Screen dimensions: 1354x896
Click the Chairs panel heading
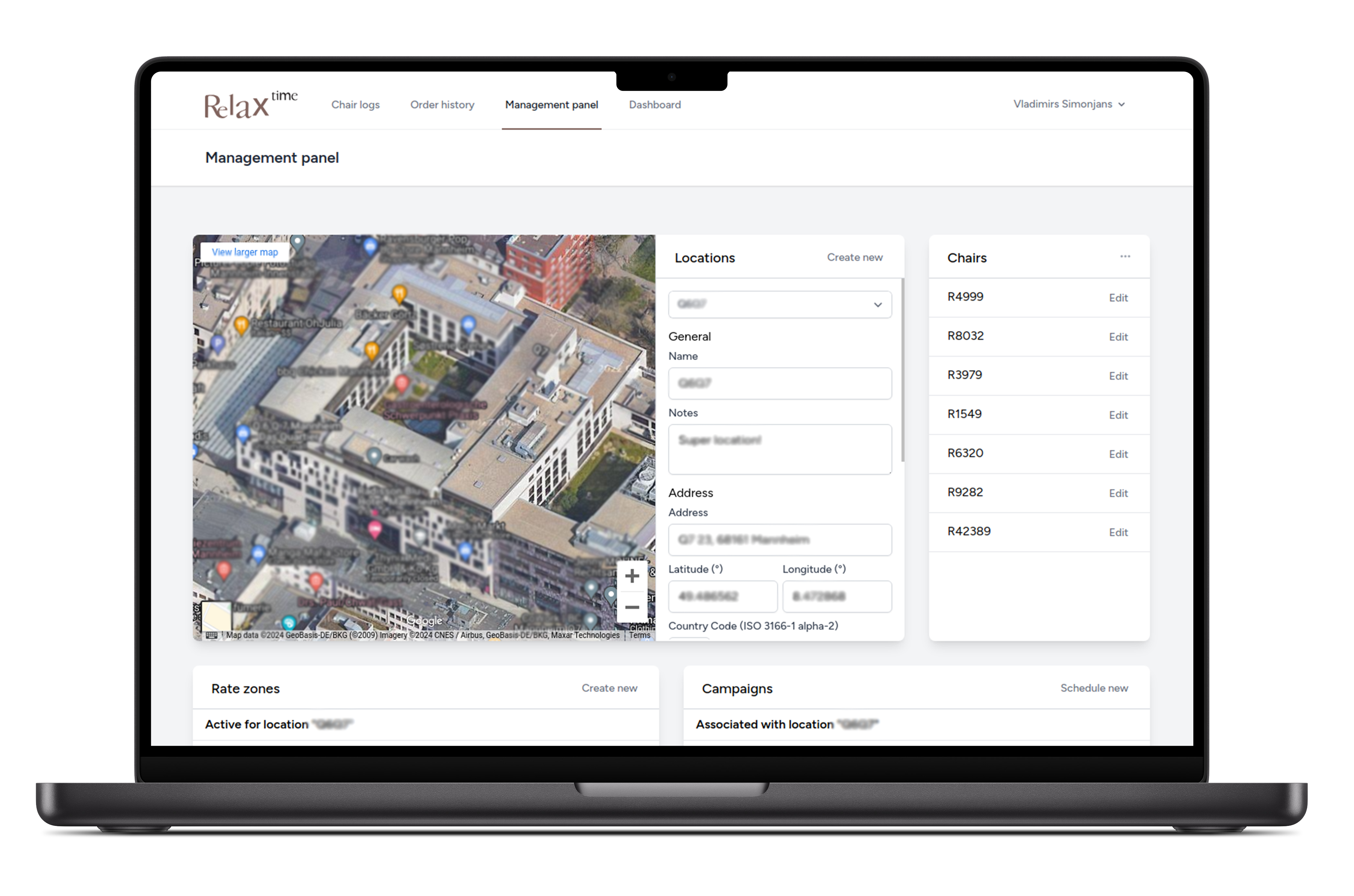(966, 258)
